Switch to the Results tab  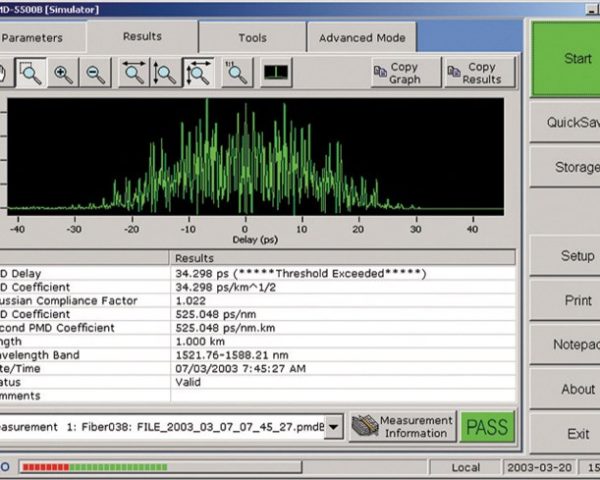142,36
